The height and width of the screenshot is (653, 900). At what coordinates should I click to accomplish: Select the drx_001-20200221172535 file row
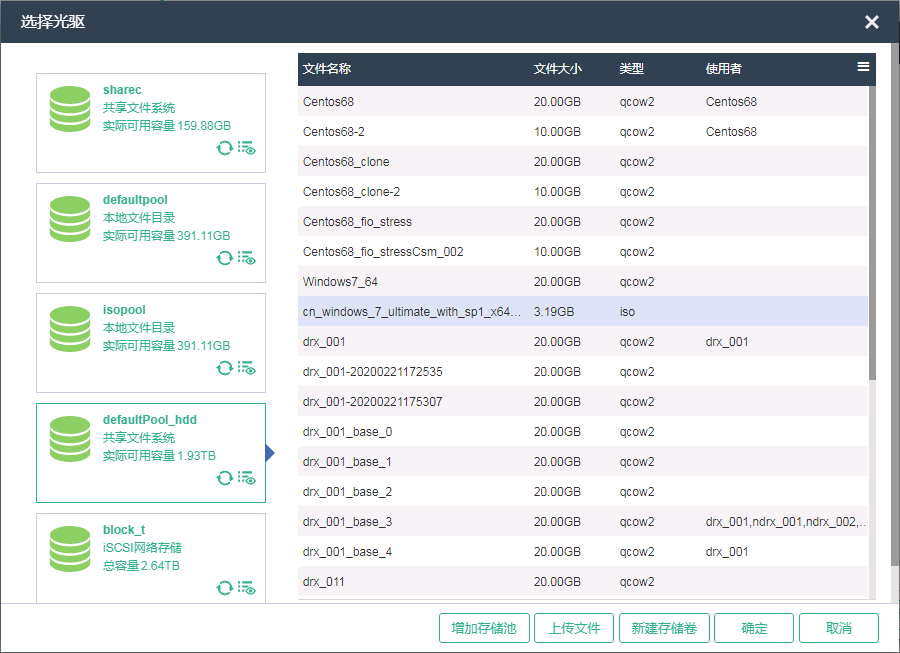[583, 372]
